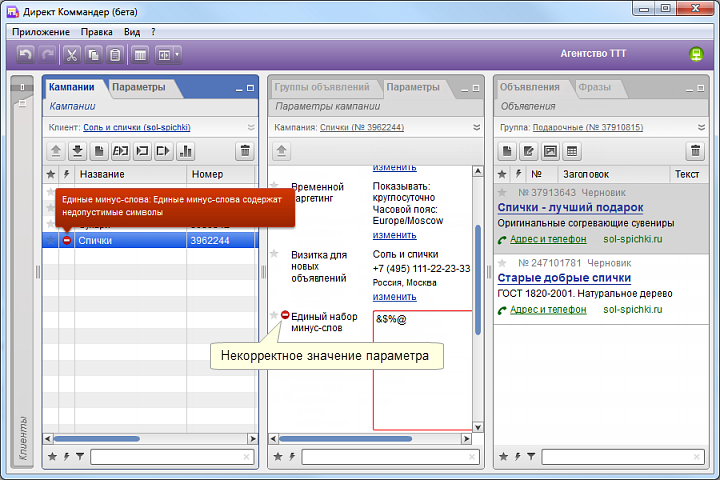
Task: Select the edit pencil icon in Объявления toolbar
Action: [x=529, y=151]
